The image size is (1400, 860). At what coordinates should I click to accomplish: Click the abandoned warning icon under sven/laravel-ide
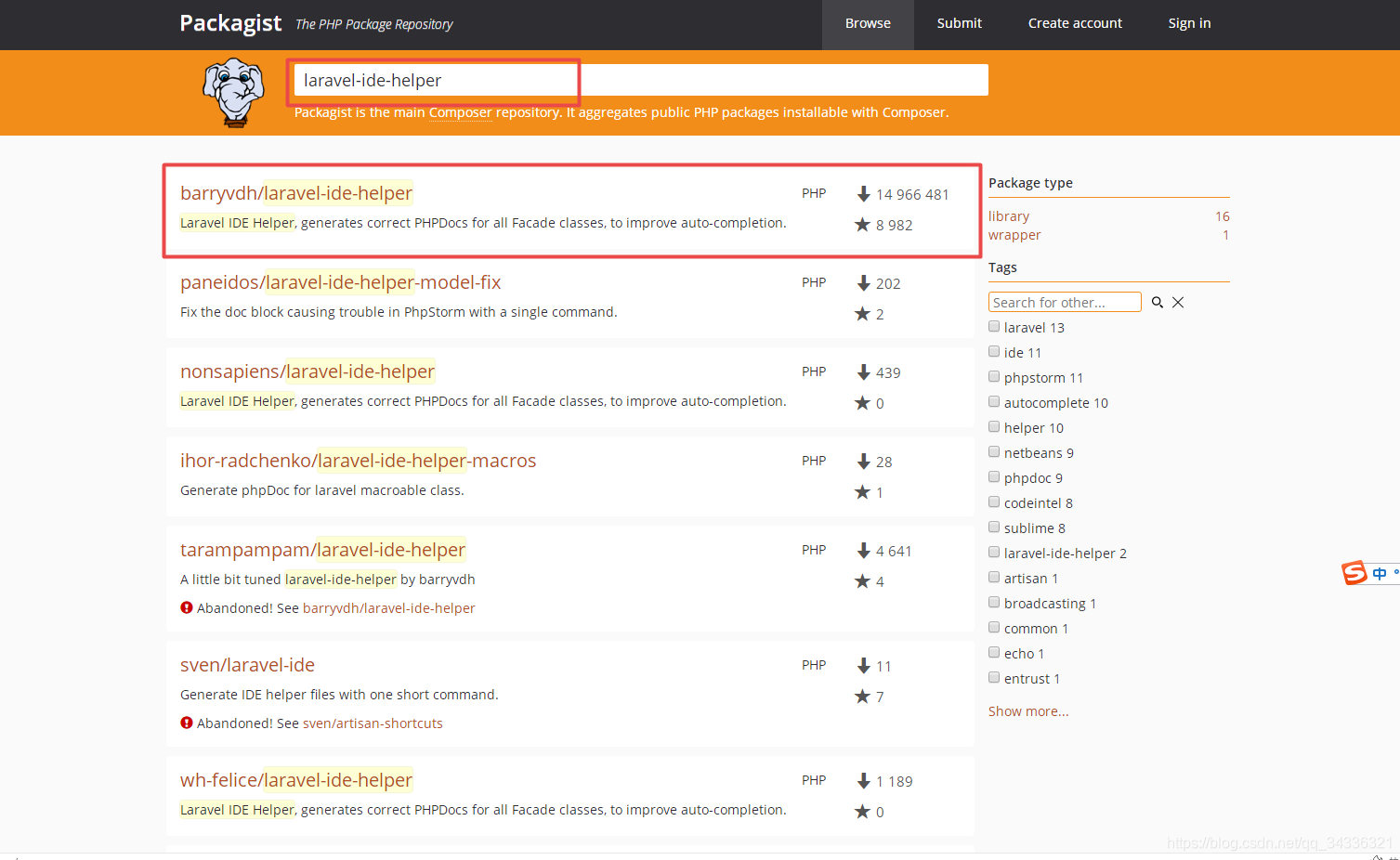click(186, 723)
